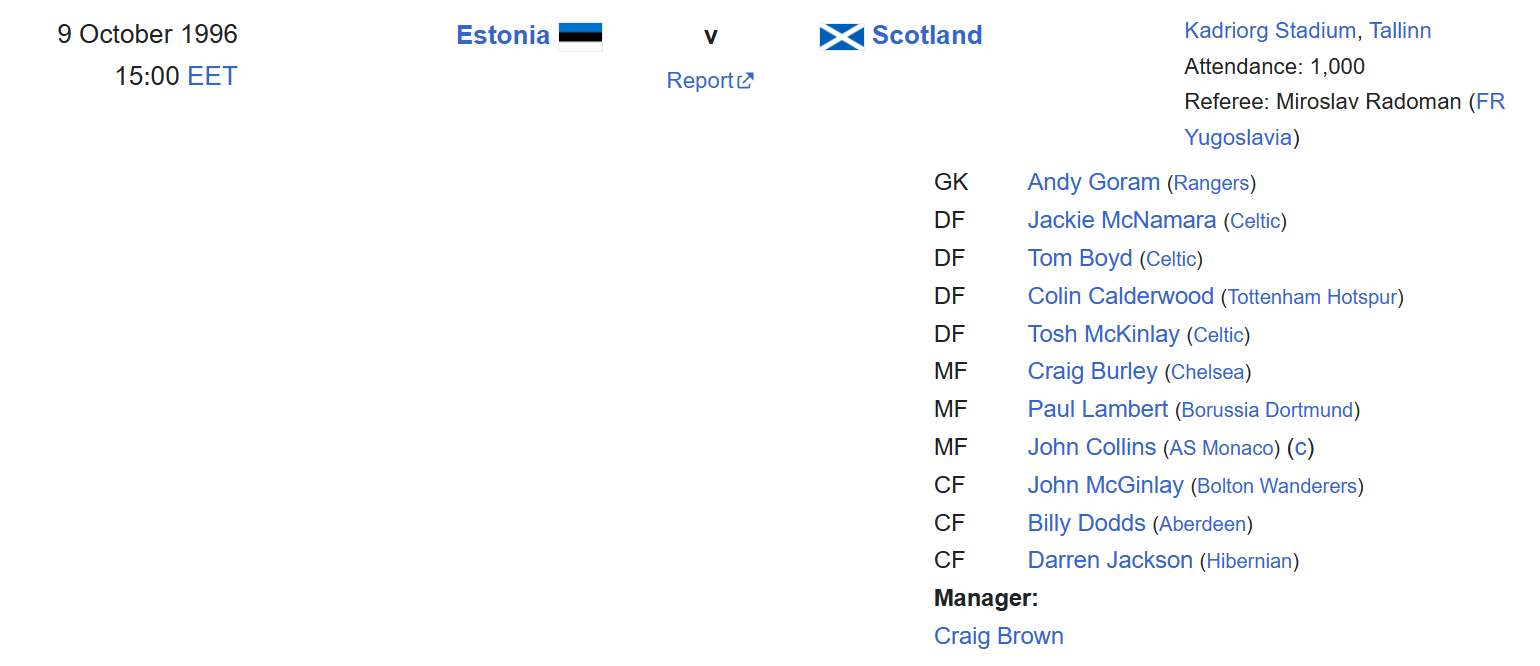1540x666 pixels.
Task: Open Andy Goram's player page
Action: pos(1093,182)
